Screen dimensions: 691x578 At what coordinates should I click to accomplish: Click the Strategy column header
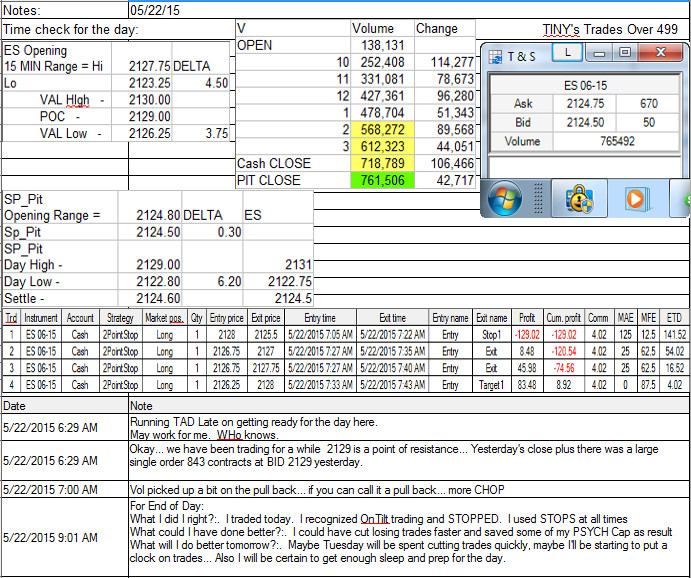click(120, 318)
